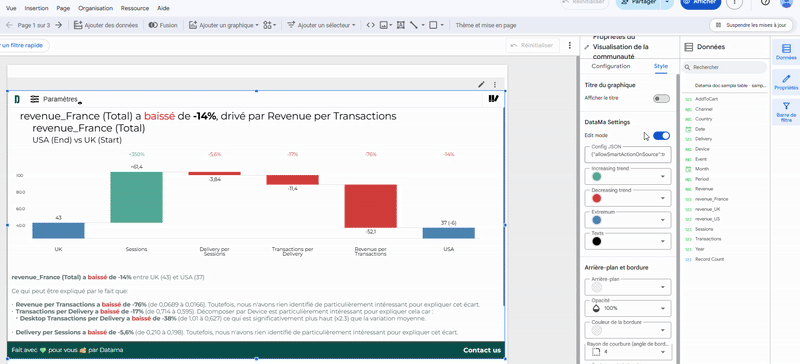Go to next page using the arrow
Image resolution: width=800 pixels, height=364 pixels.
click(x=59, y=25)
